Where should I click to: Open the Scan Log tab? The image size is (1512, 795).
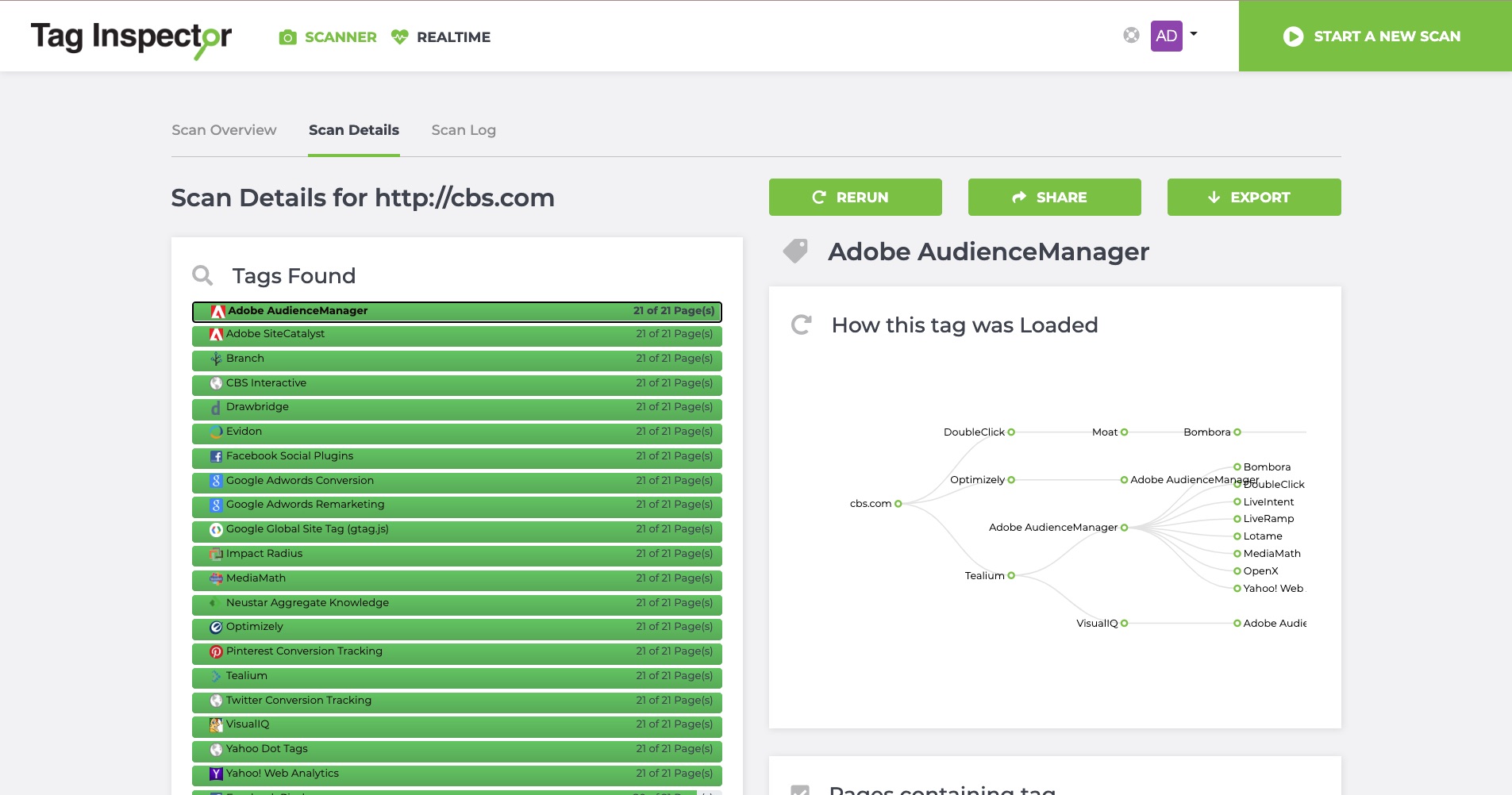[x=464, y=130]
